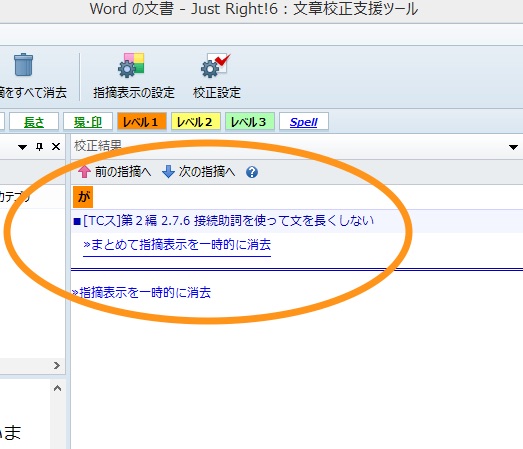Open left panel options dropdown arrow

point(22,147)
